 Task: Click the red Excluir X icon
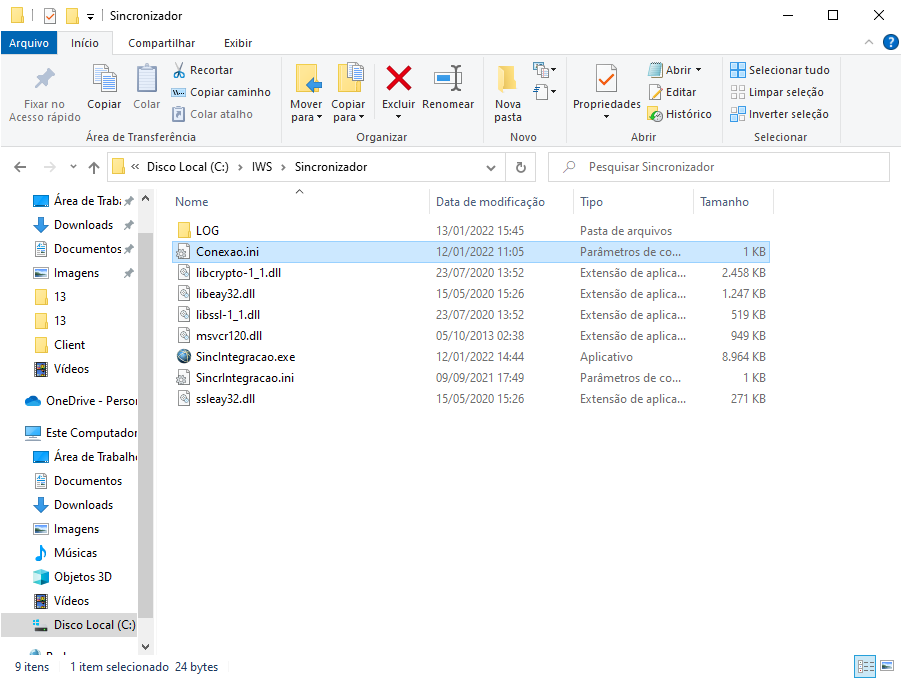[398, 78]
